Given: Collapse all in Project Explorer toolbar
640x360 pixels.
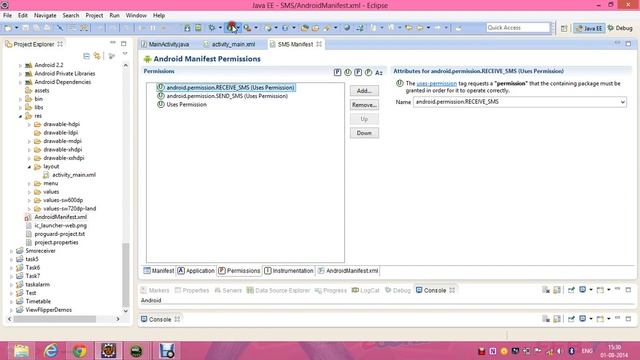Looking at the screenshot, I should tap(86, 56).
